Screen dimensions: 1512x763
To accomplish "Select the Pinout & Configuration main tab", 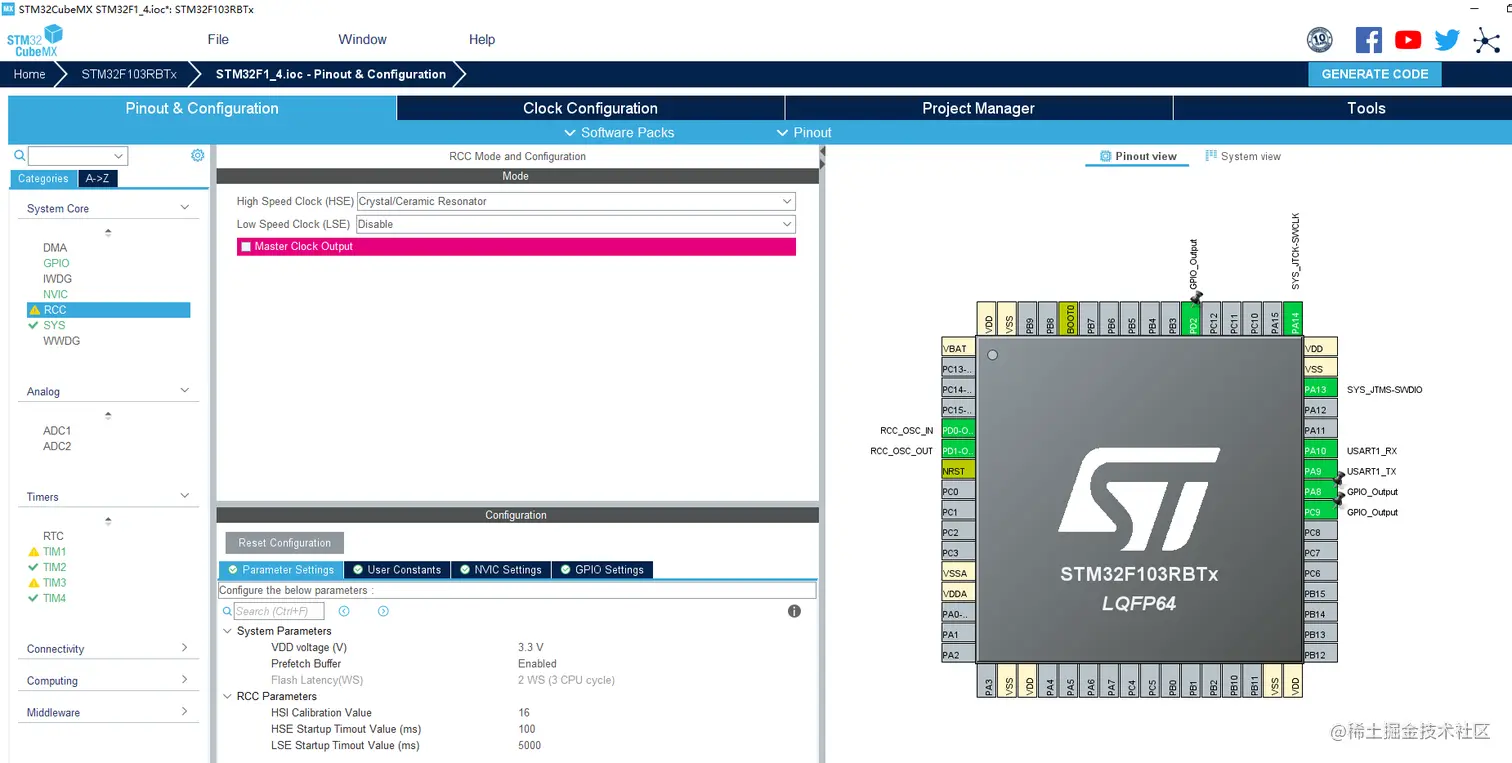I will click(202, 108).
